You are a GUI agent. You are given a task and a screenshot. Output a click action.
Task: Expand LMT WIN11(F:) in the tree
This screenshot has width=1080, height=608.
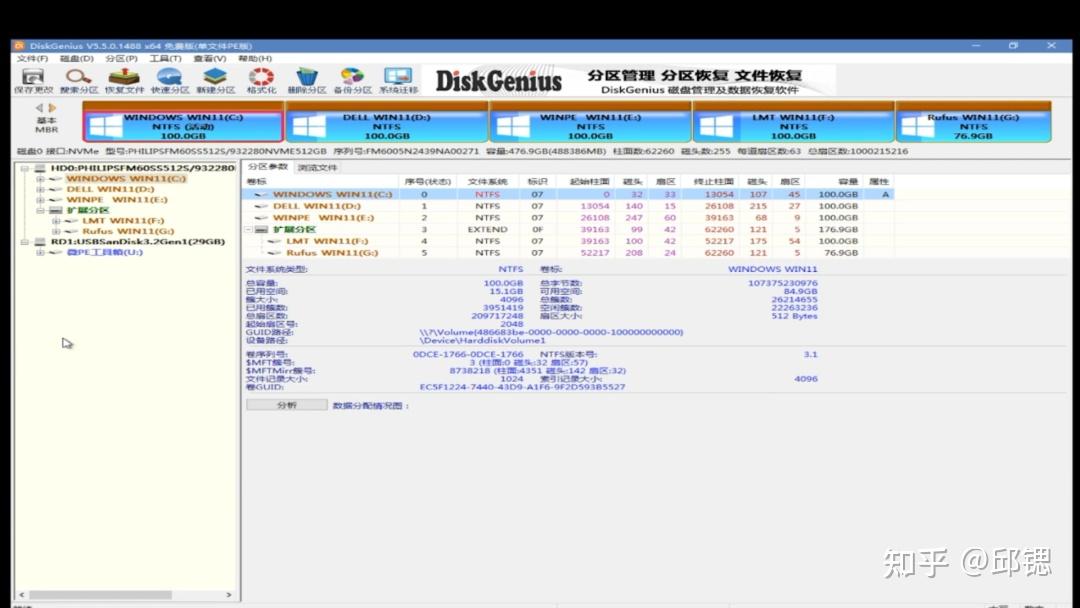coord(56,221)
